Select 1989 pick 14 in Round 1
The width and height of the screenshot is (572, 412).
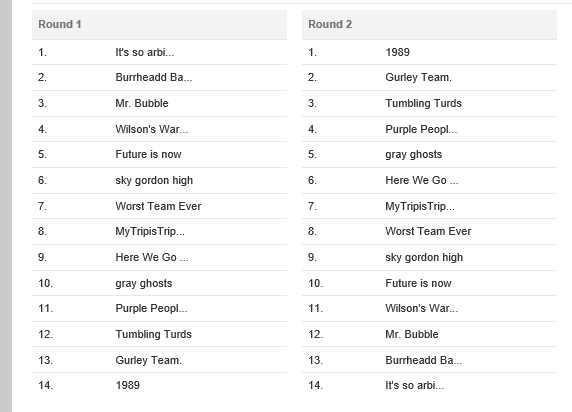(x=128, y=385)
